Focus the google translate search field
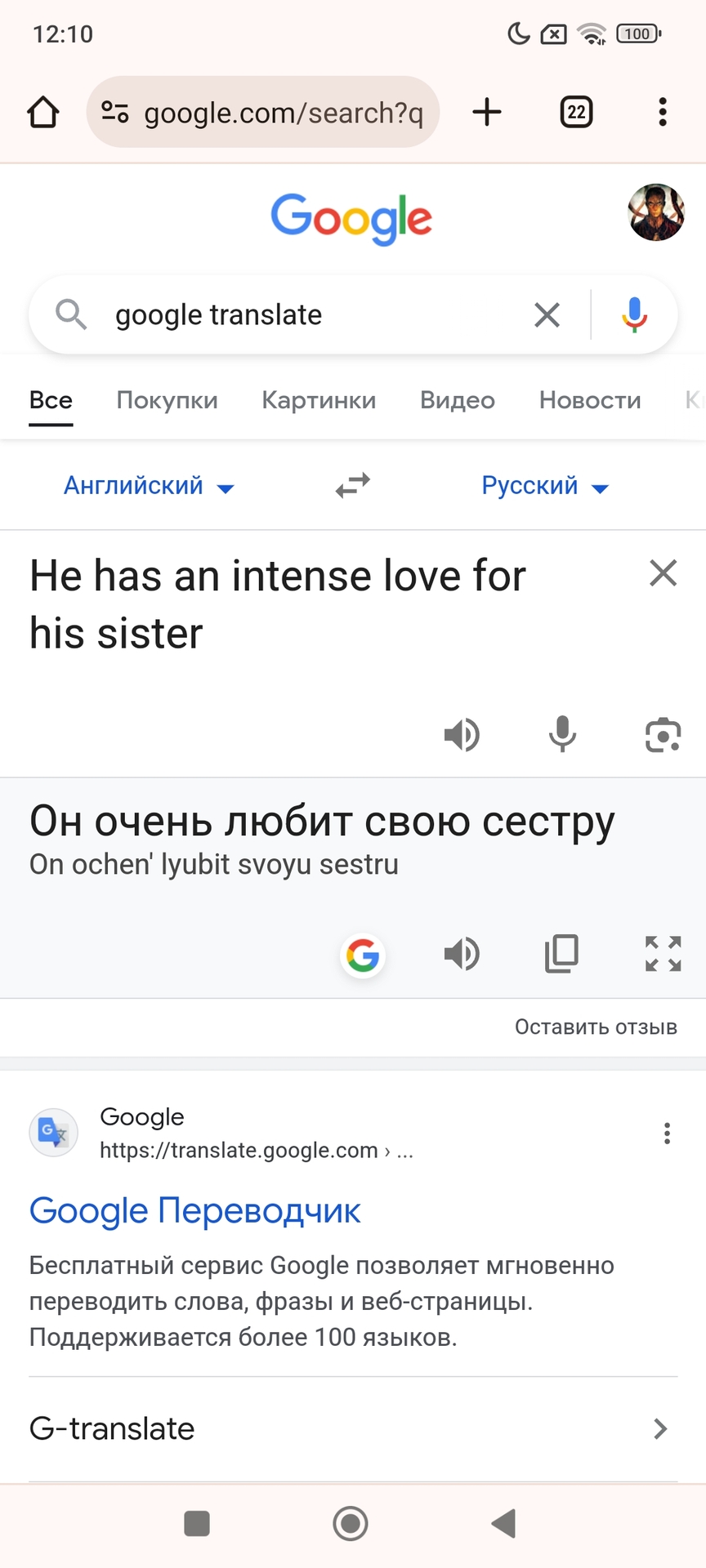 coord(311,314)
